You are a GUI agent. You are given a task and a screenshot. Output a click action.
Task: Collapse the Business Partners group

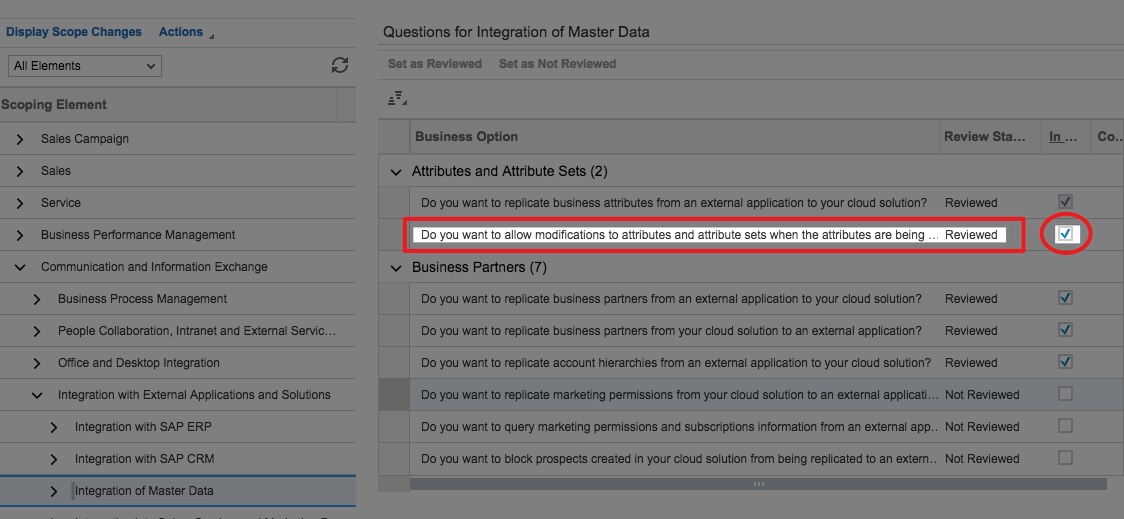click(397, 268)
